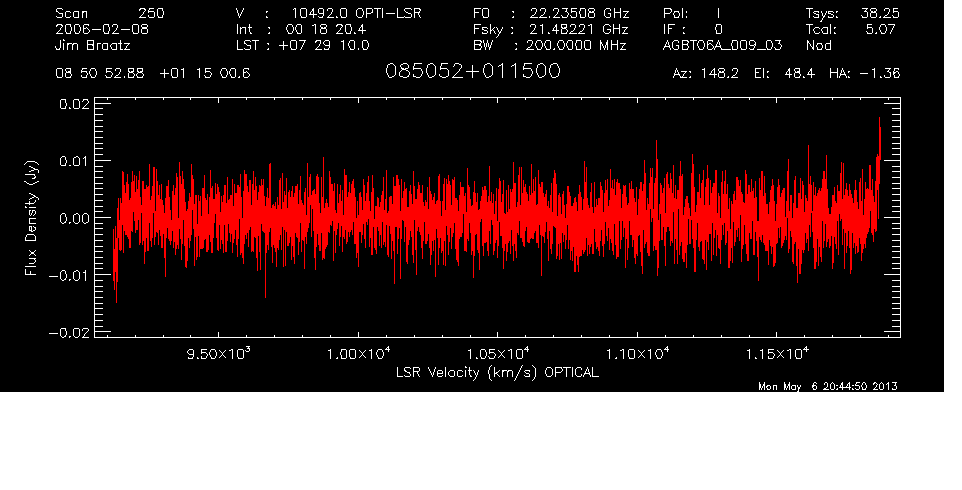Viewport: 962px width, 490px height.
Task: Click the scan number 250
Action: point(151,13)
